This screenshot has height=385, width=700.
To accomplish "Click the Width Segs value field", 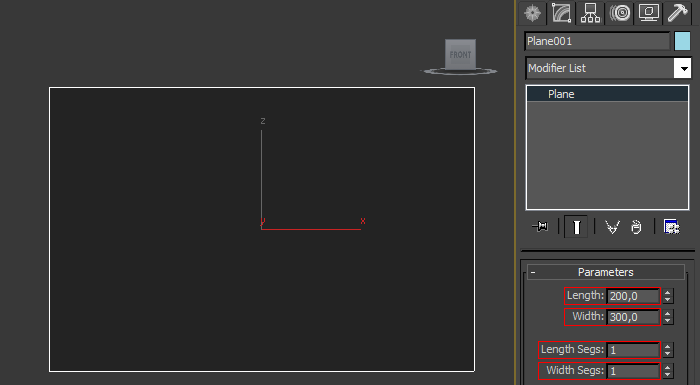I will 633,371.
